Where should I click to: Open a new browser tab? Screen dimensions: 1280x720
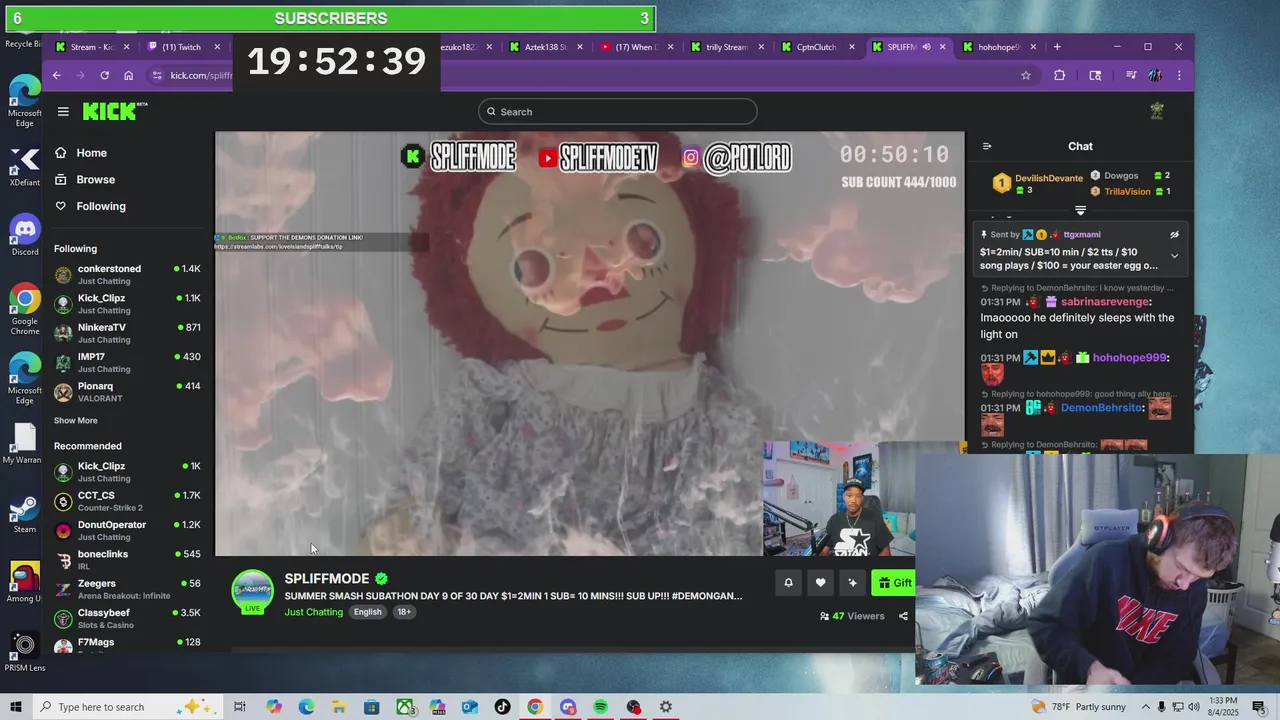tap(1057, 47)
